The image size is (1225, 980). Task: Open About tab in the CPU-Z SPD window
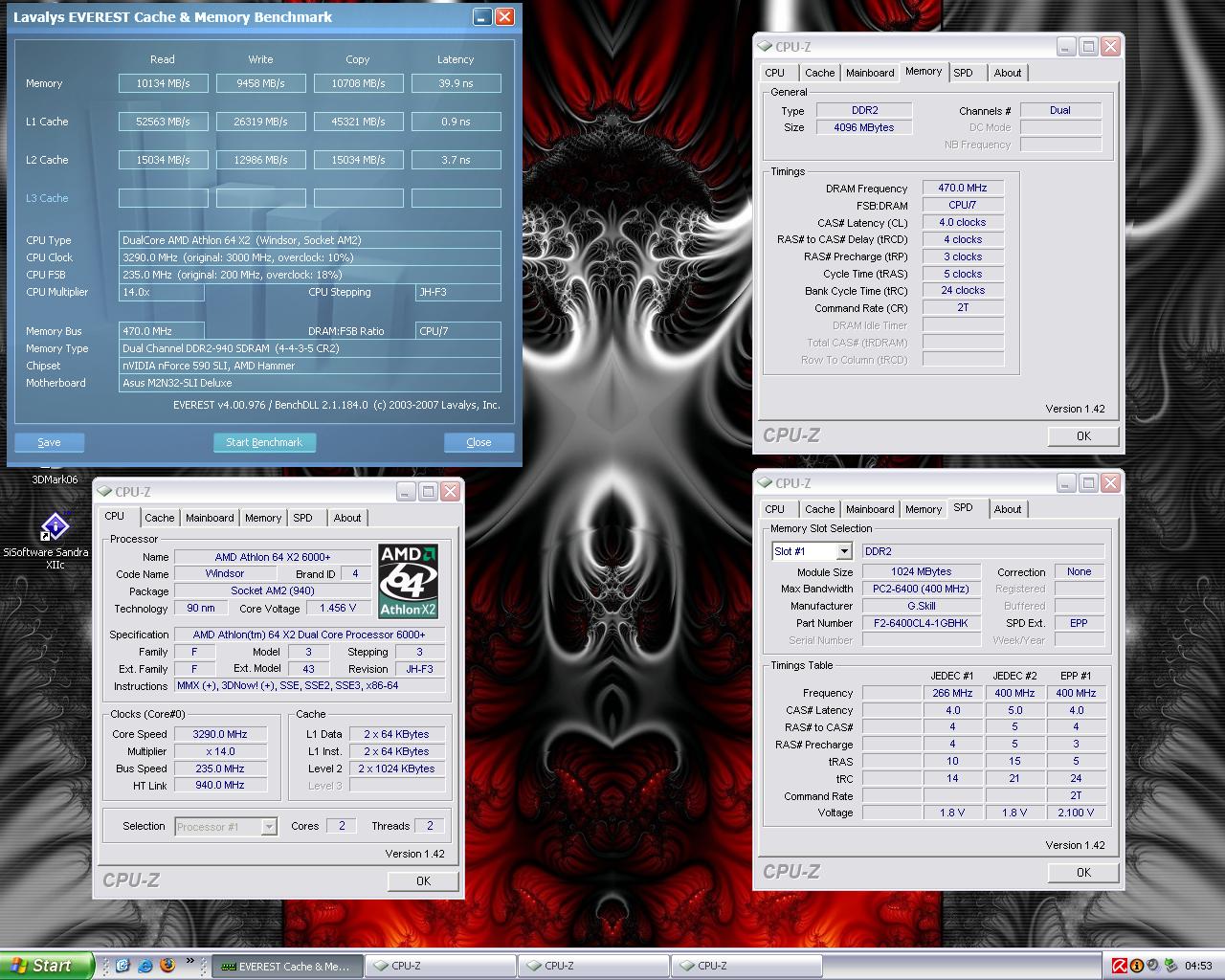(1008, 509)
